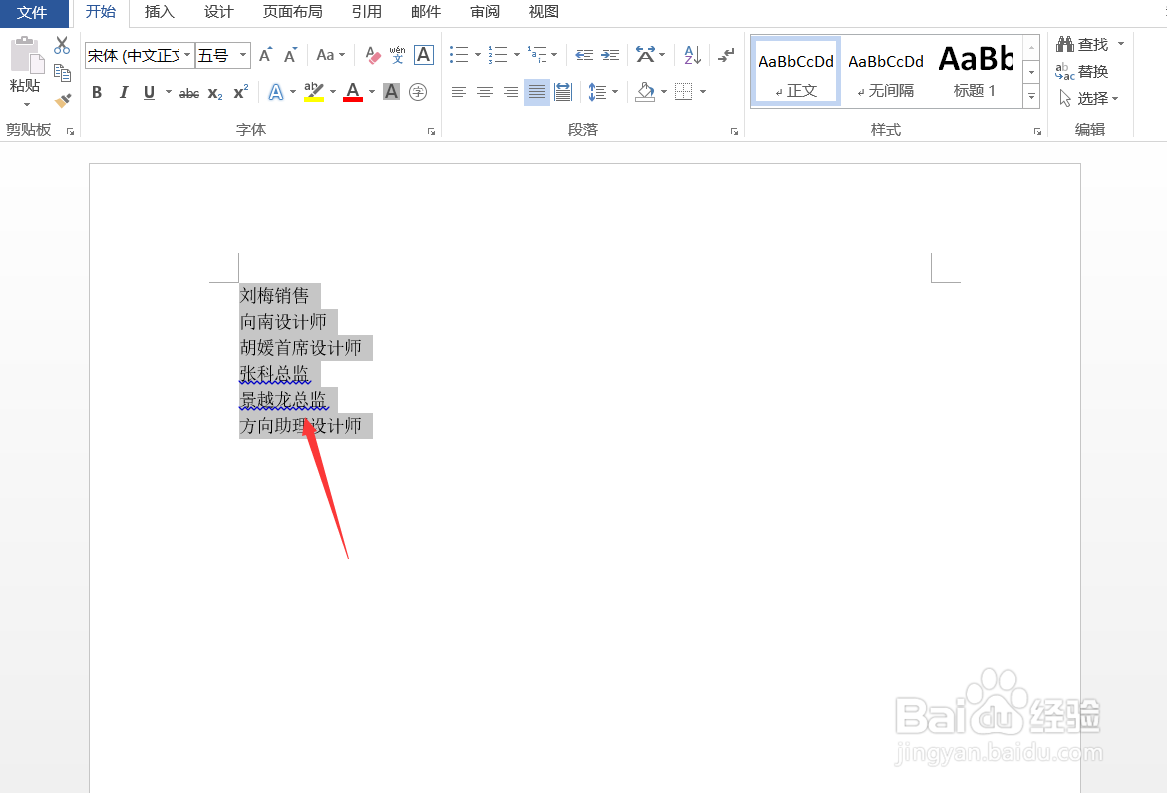Open the font size dropdown

tap(241, 55)
